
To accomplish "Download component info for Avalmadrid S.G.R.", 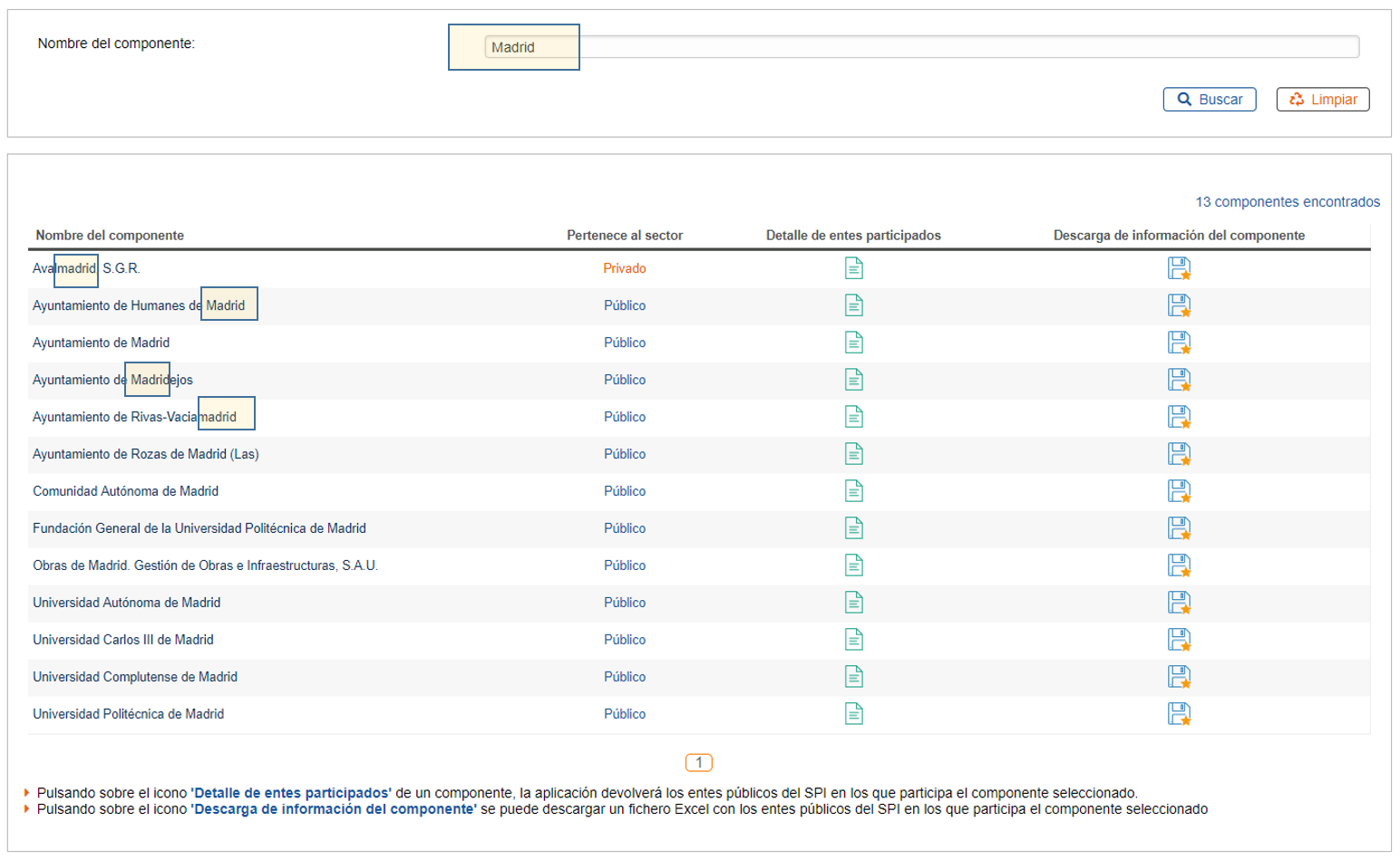I will pos(1179,268).
